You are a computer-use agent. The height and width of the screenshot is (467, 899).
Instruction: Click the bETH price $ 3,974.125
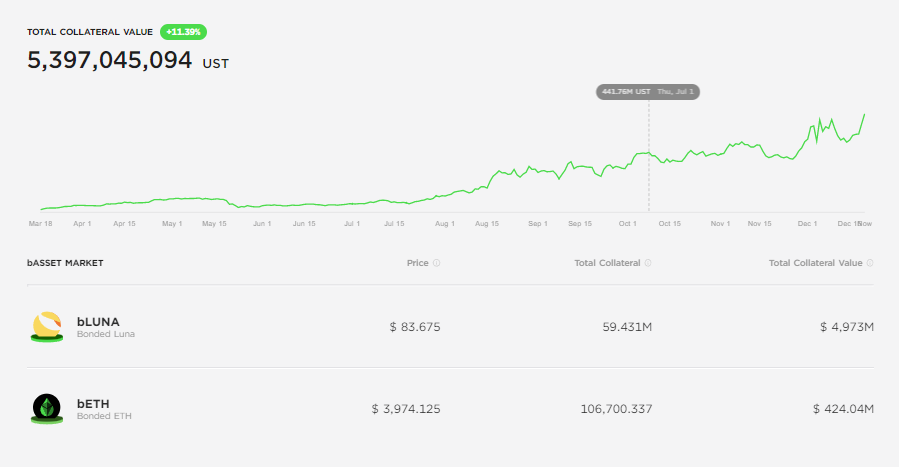405,409
